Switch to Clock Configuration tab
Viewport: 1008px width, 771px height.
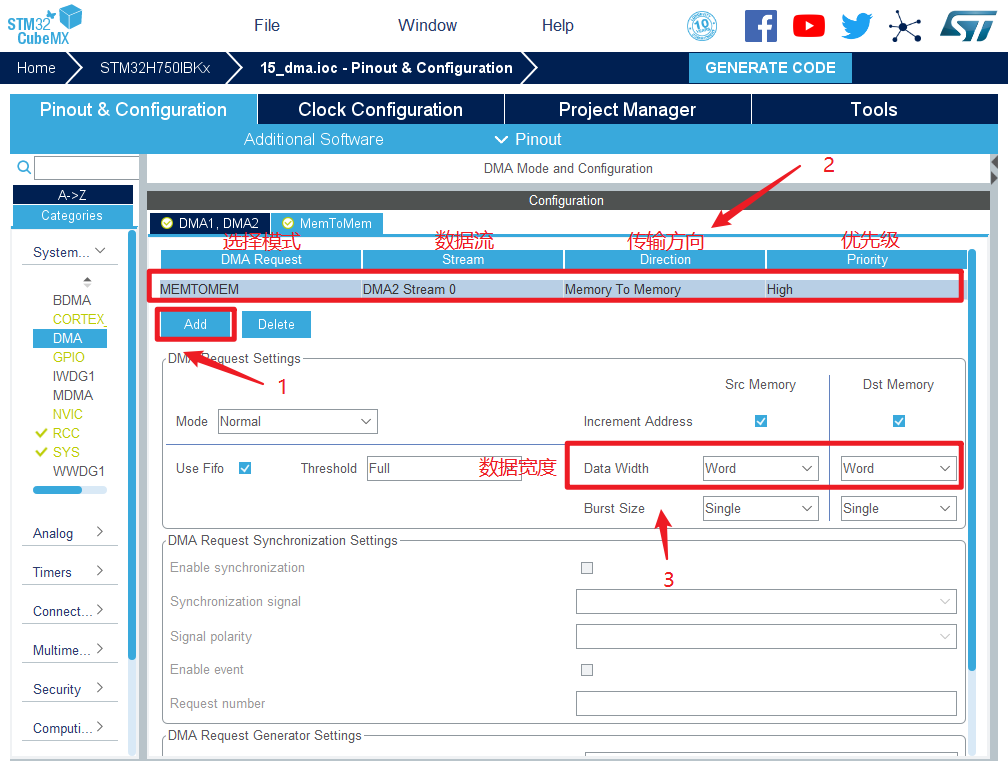380,110
